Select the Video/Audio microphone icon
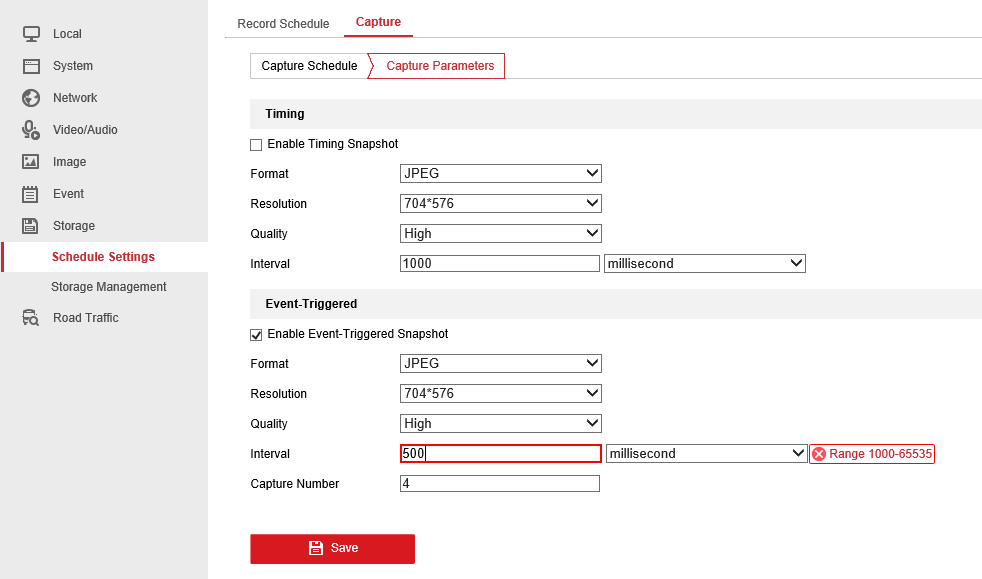This screenshot has height=579, width=982. 31,130
